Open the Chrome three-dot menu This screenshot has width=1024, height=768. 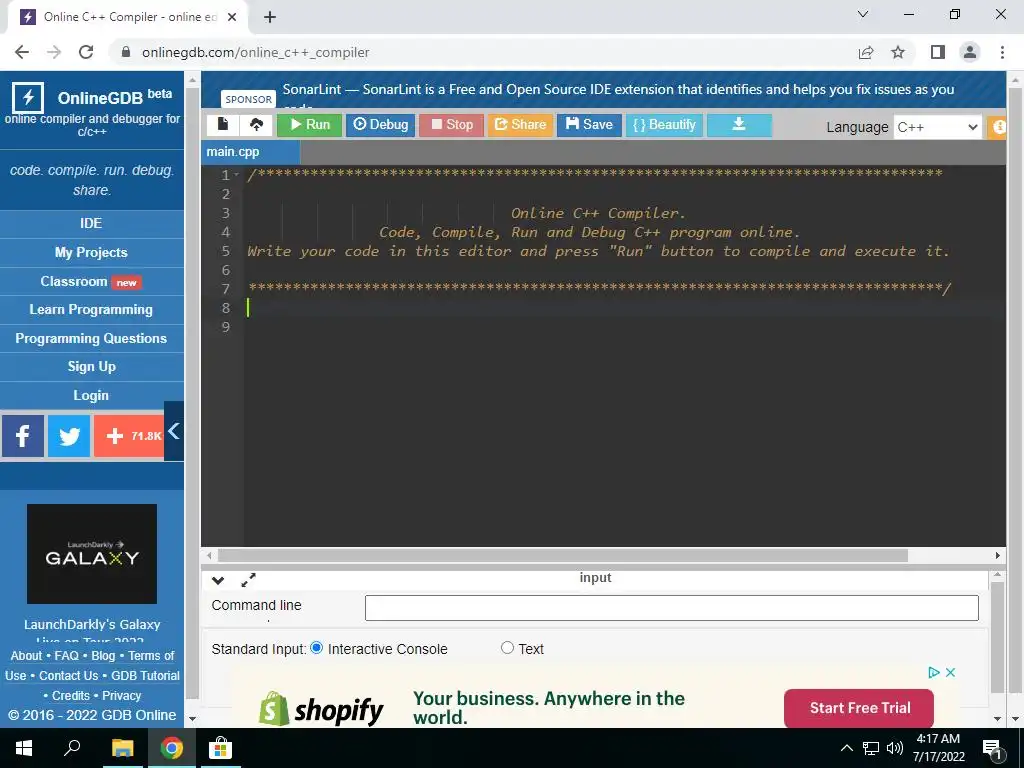[1002, 52]
